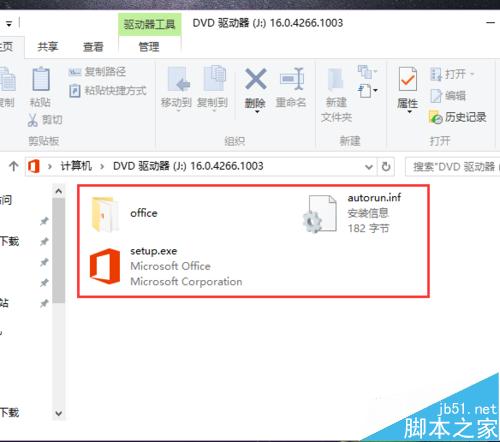Screen dimensions: 500x442
Task: Click the Rename (重命名) ribbon icon
Action: tap(292, 79)
